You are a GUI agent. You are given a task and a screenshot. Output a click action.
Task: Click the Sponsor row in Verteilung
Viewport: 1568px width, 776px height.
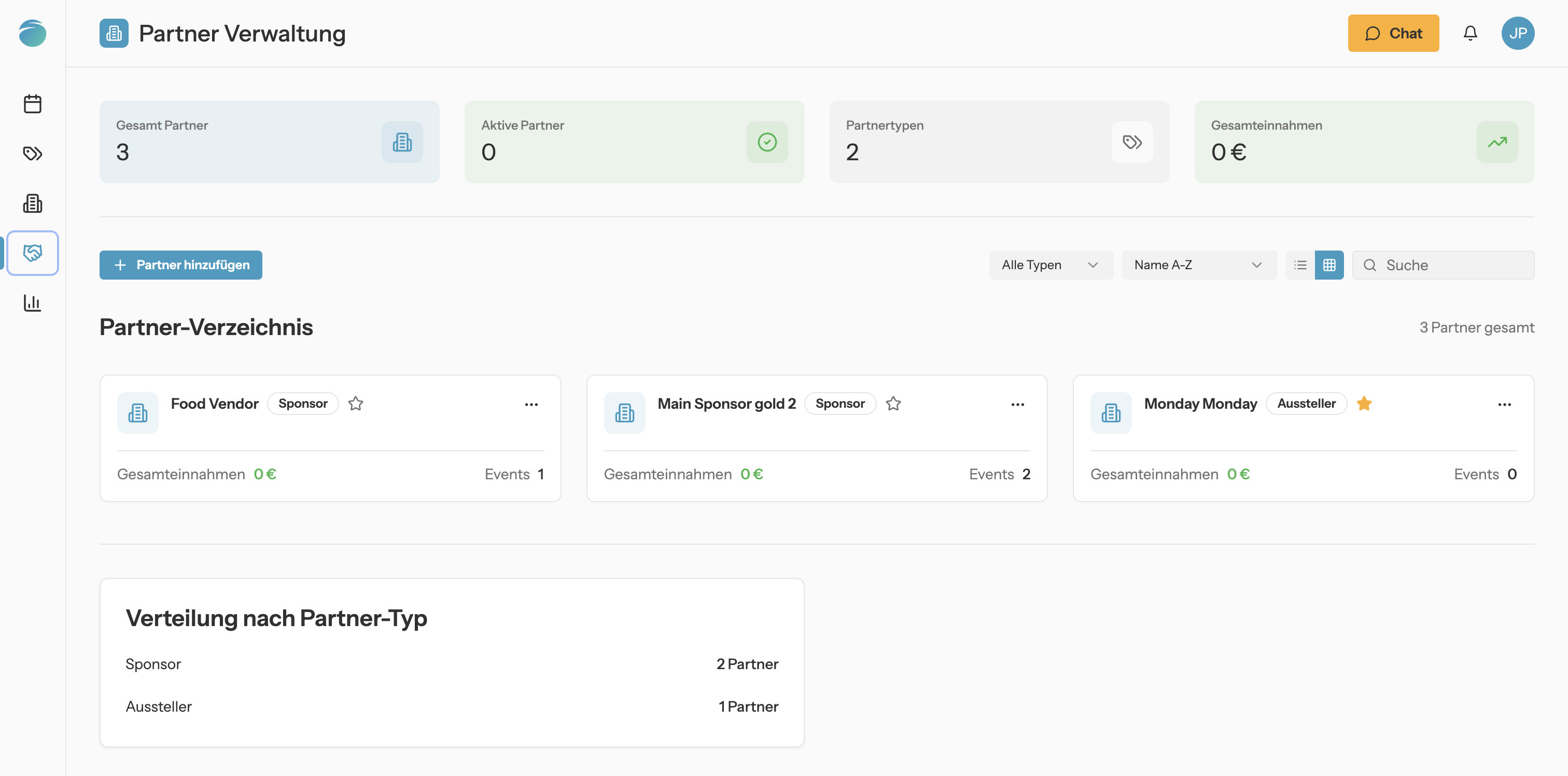click(x=452, y=664)
